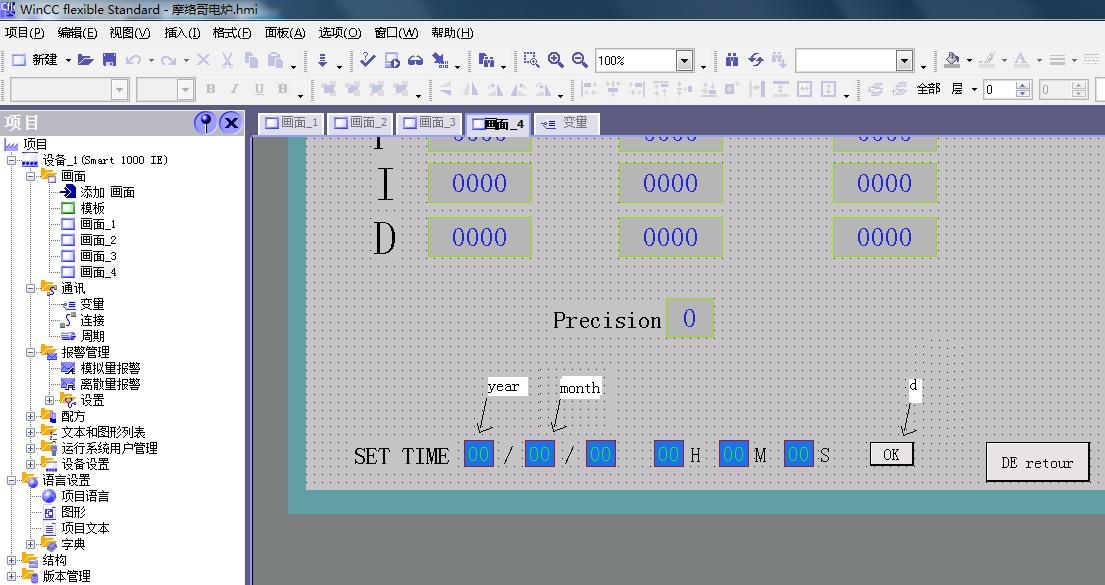This screenshot has height=585, width=1105.
Task: Start runtime simulation icon
Action: (x=392, y=60)
